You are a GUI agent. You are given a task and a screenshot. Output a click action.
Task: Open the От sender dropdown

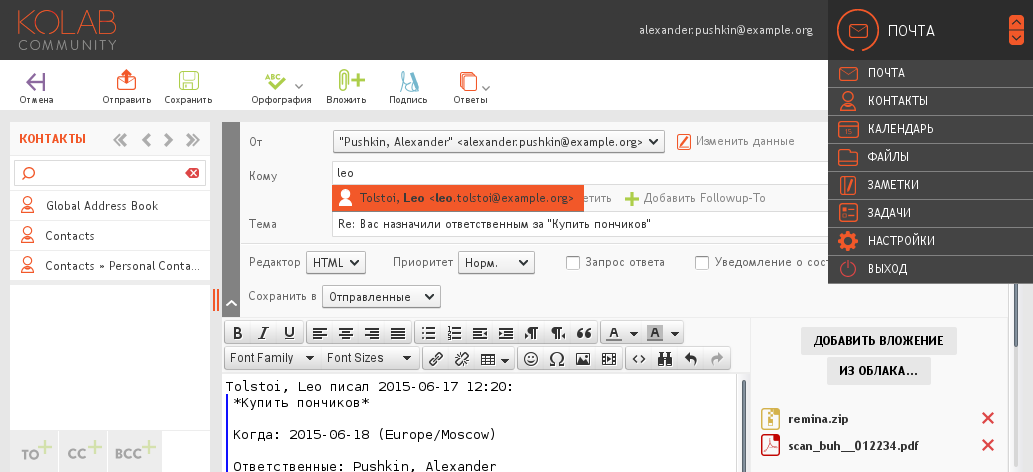click(499, 141)
